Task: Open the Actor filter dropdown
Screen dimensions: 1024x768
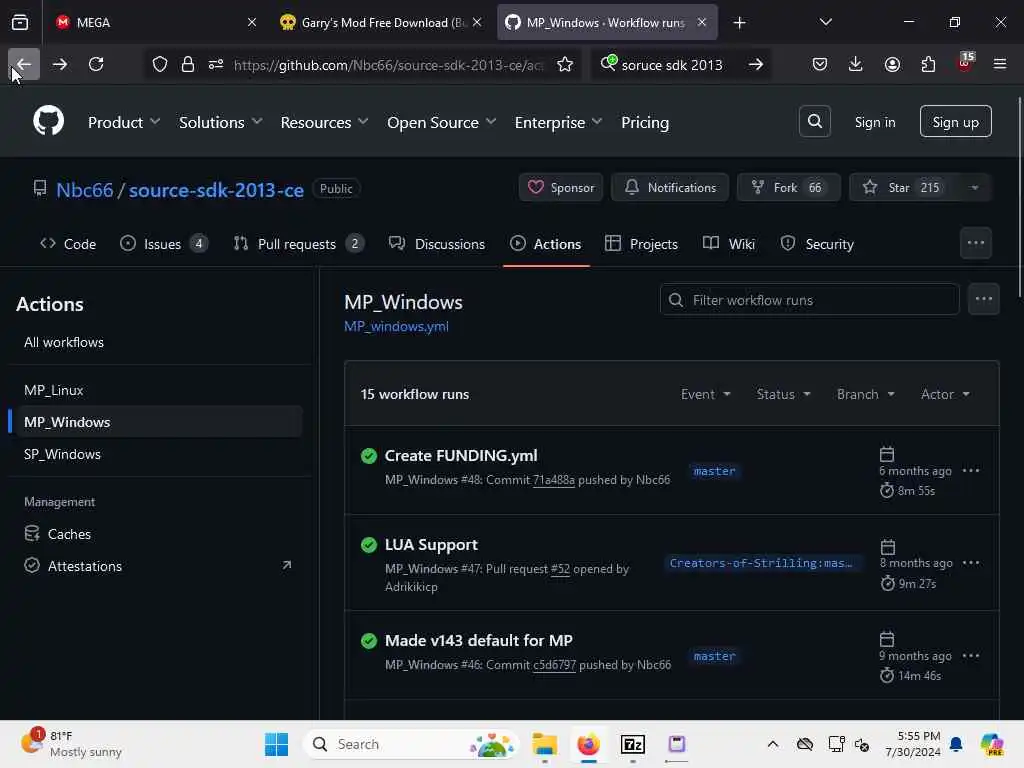Action: coord(945,394)
